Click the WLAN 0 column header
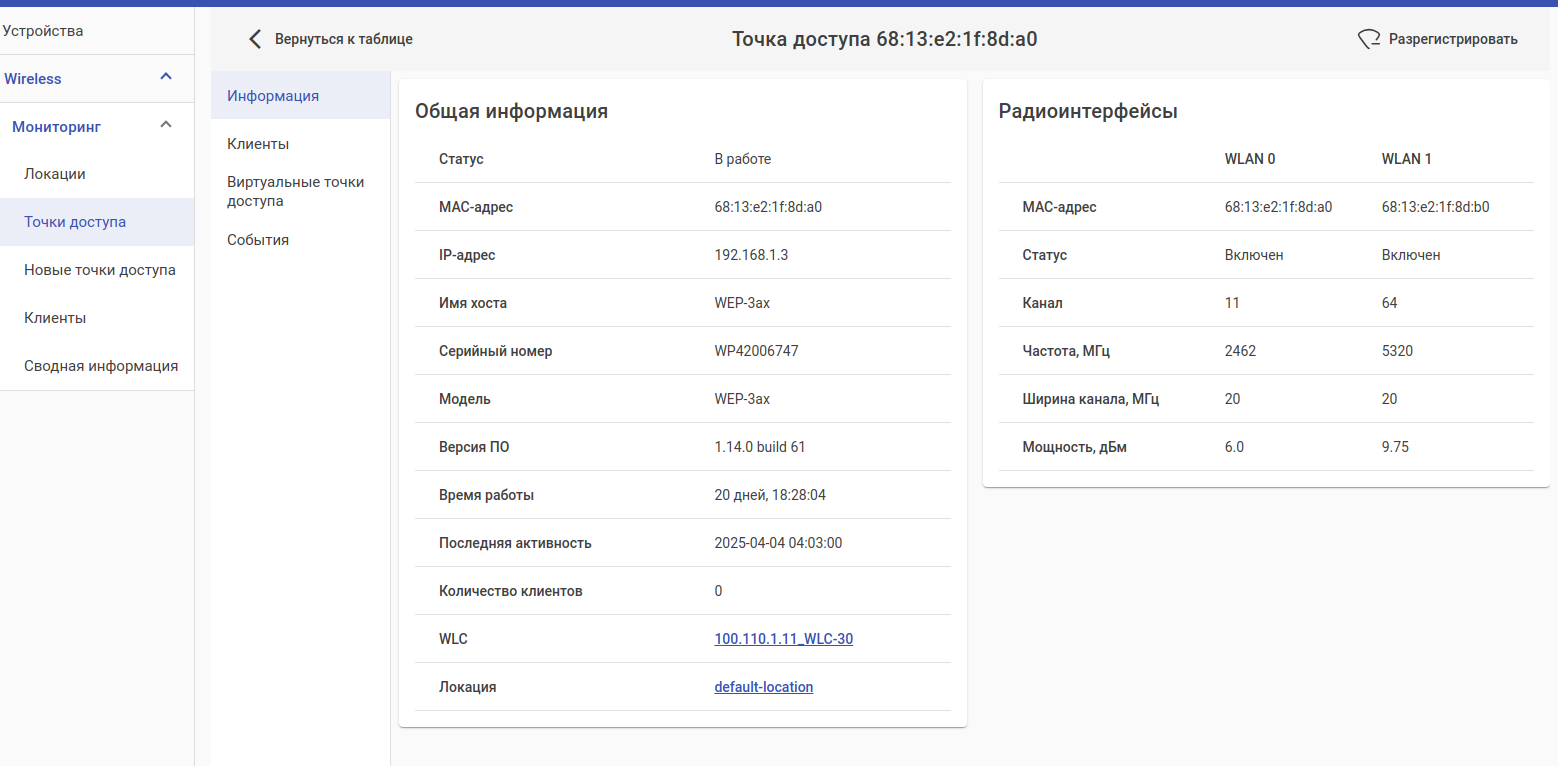 1250,159
